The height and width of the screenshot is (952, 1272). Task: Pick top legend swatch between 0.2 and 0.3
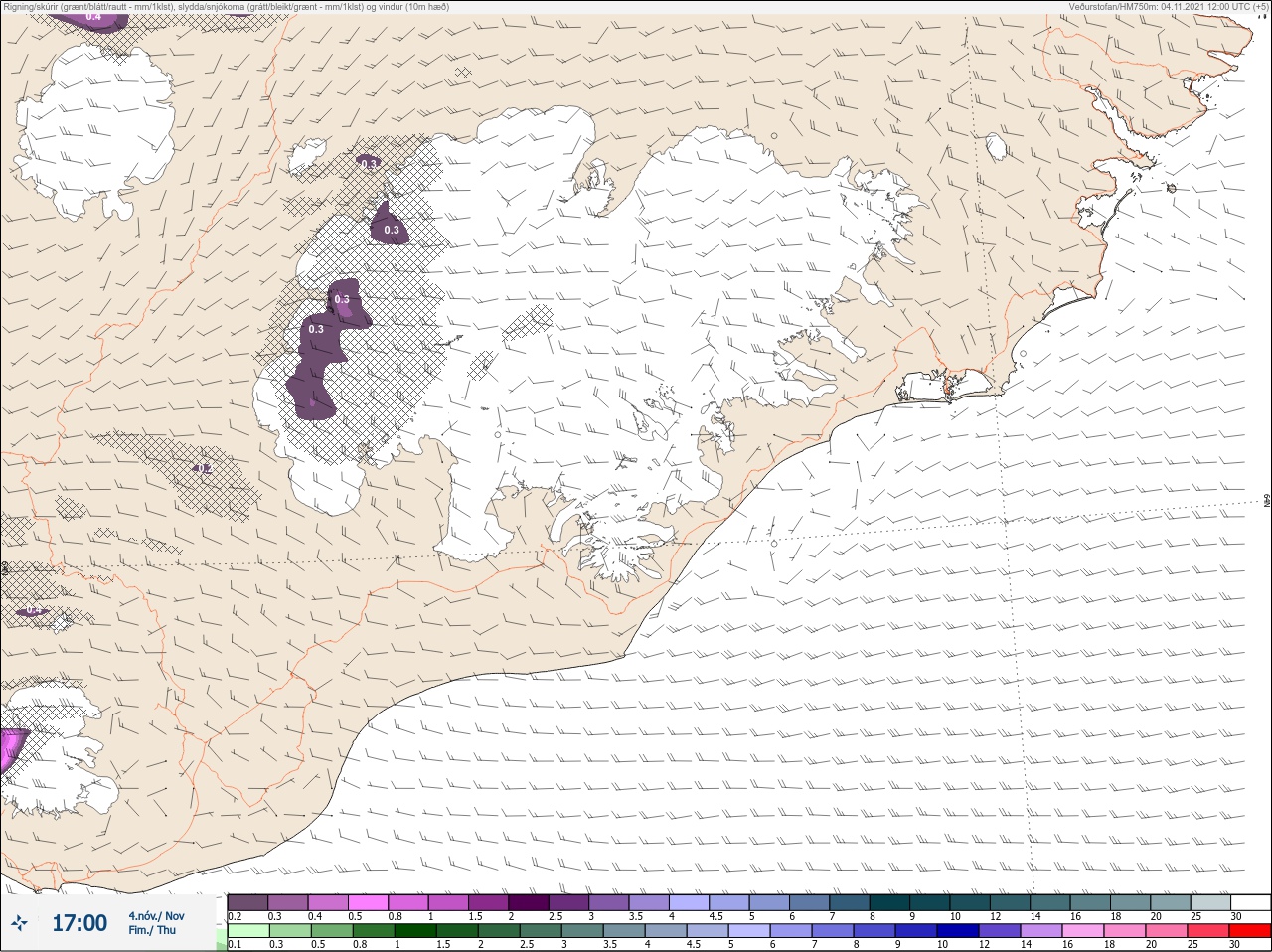tap(247, 902)
